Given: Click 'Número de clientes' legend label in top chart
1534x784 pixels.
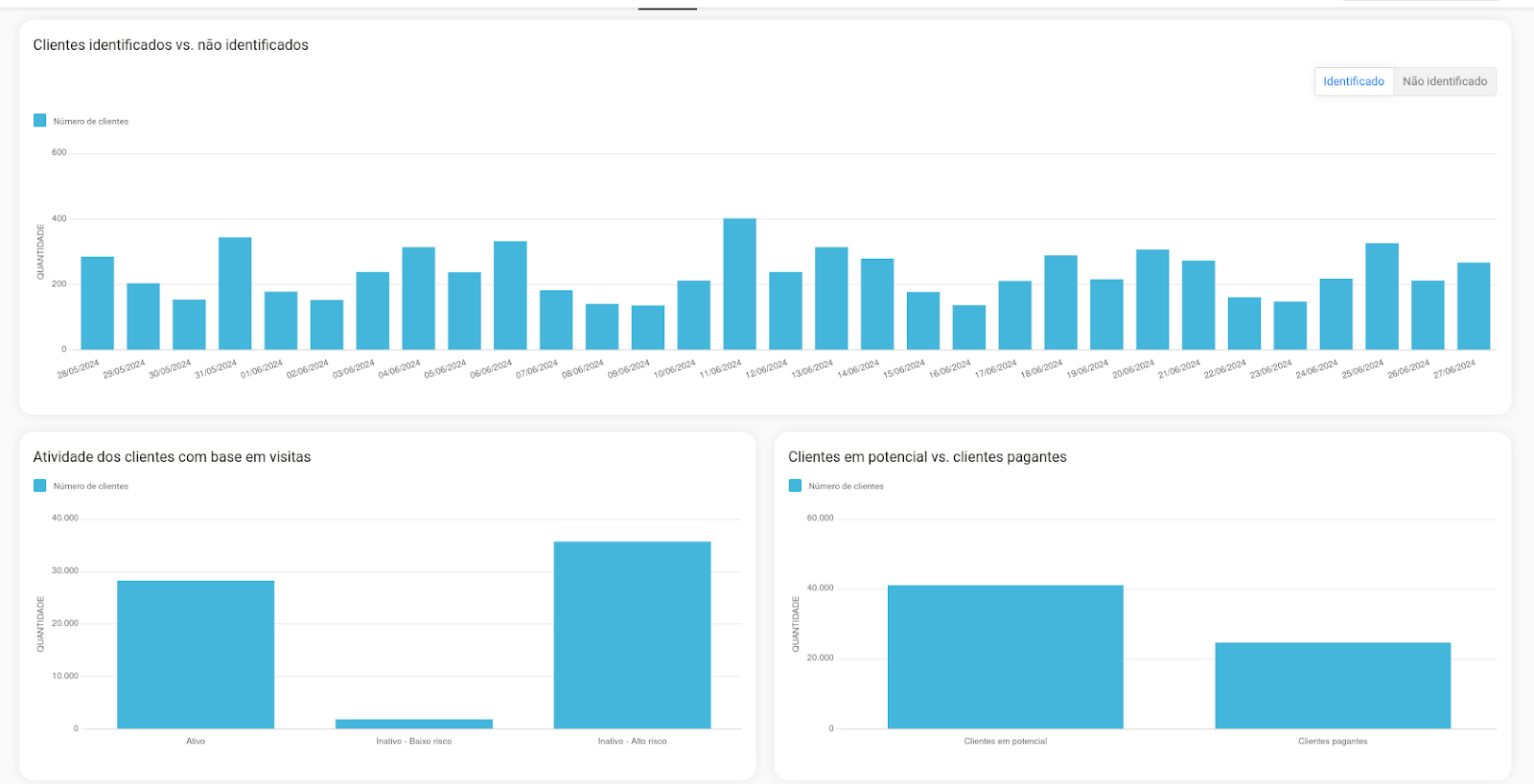Looking at the screenshot, I should (91, 122).
